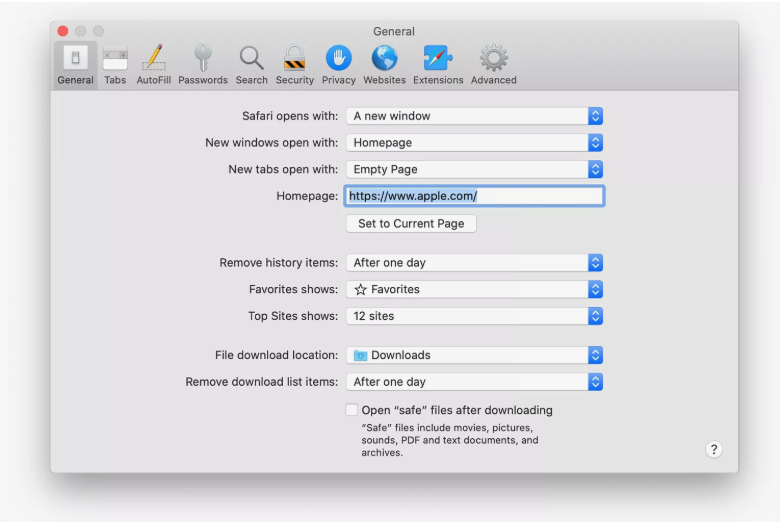The height and width of the screenshot is (526, 781).
Task: Enable Open safe files after downloading
Action: pyautogui.click(x=352, y=410)
